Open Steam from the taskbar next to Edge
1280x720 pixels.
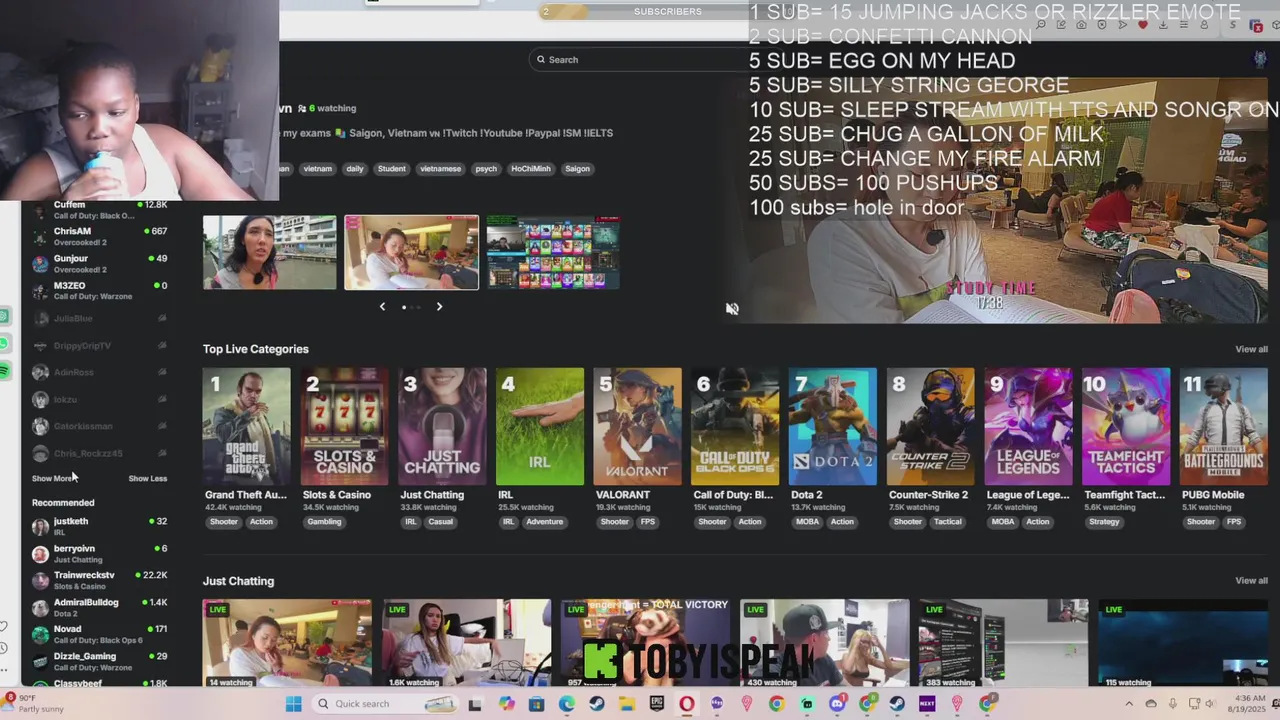[597, 704]
